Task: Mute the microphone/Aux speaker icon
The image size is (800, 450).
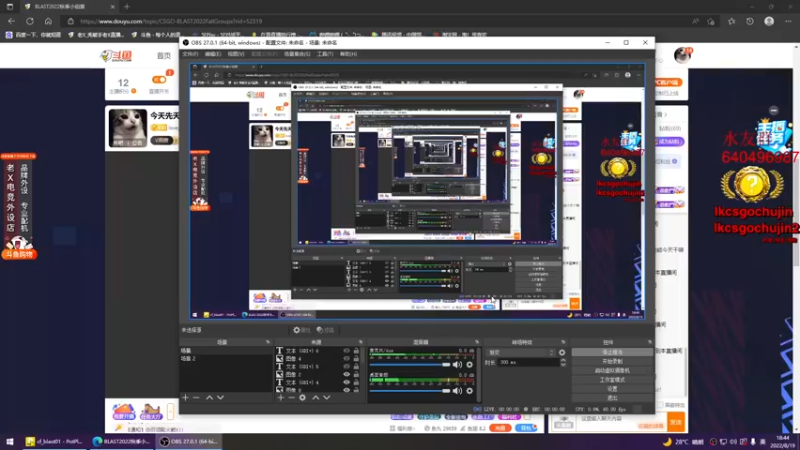Action: pos(457,365)
